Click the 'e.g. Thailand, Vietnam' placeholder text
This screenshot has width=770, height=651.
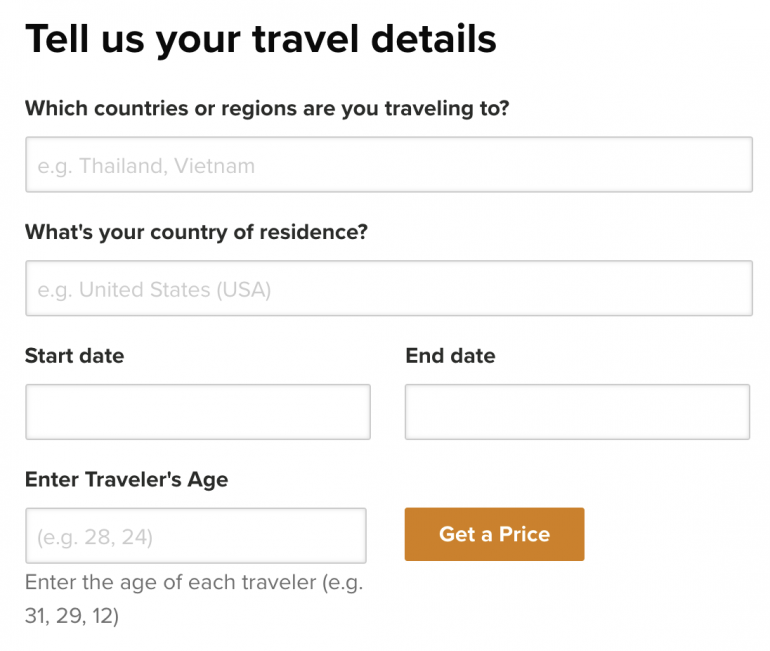(146, 166)
